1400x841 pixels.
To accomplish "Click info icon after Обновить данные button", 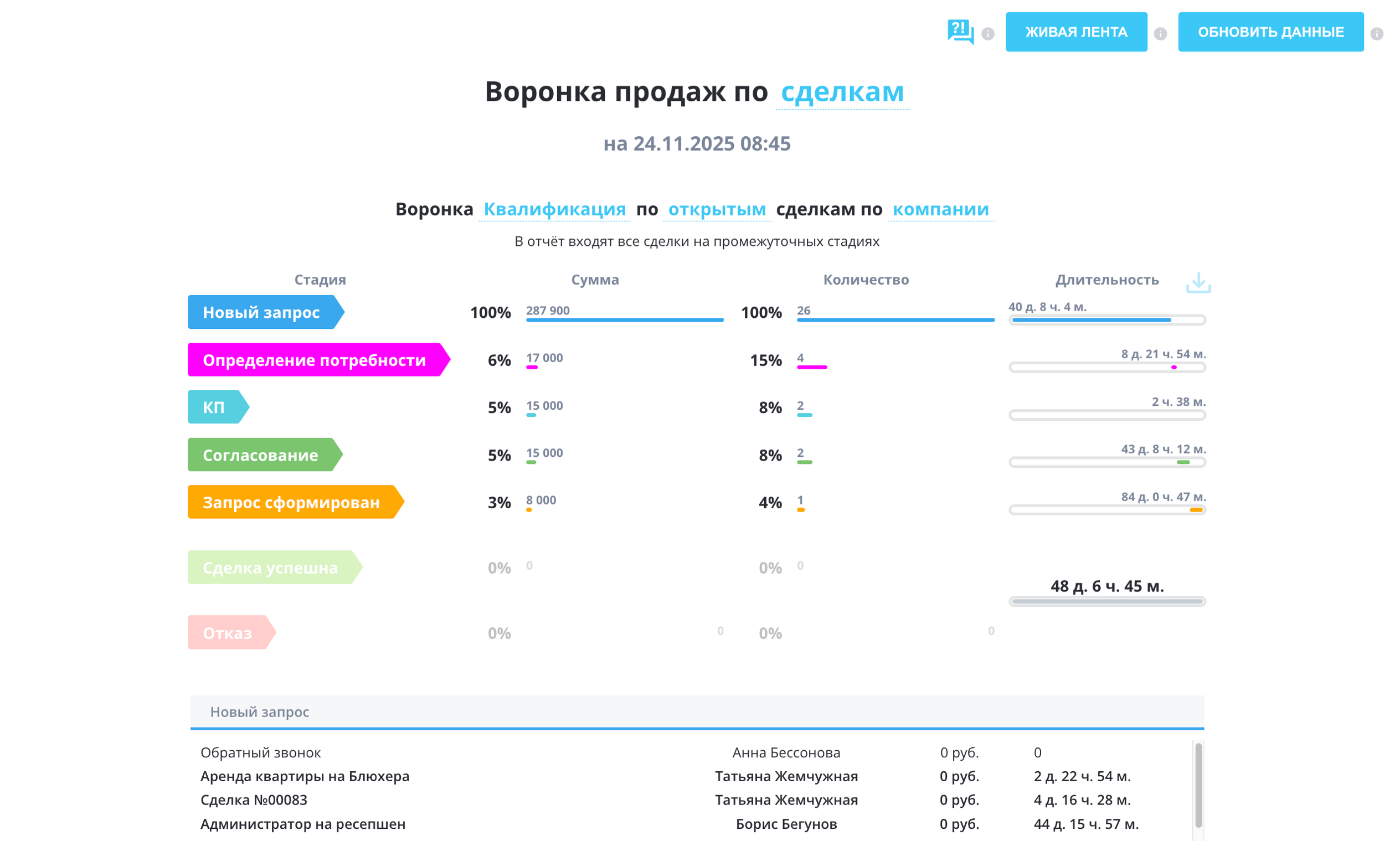I will tap(1377, 34).
